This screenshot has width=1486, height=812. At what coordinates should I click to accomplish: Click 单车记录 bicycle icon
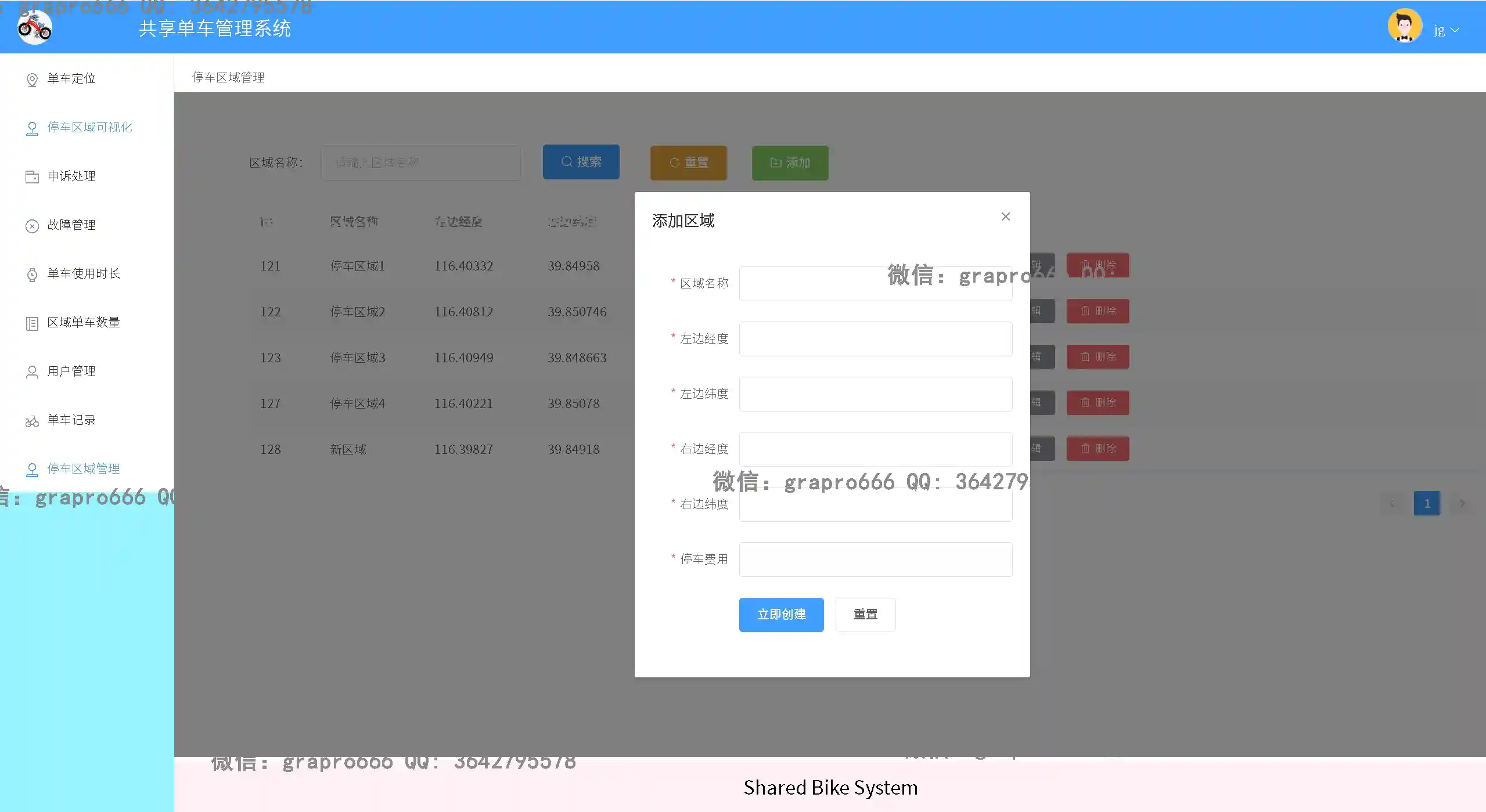(32, 421)
